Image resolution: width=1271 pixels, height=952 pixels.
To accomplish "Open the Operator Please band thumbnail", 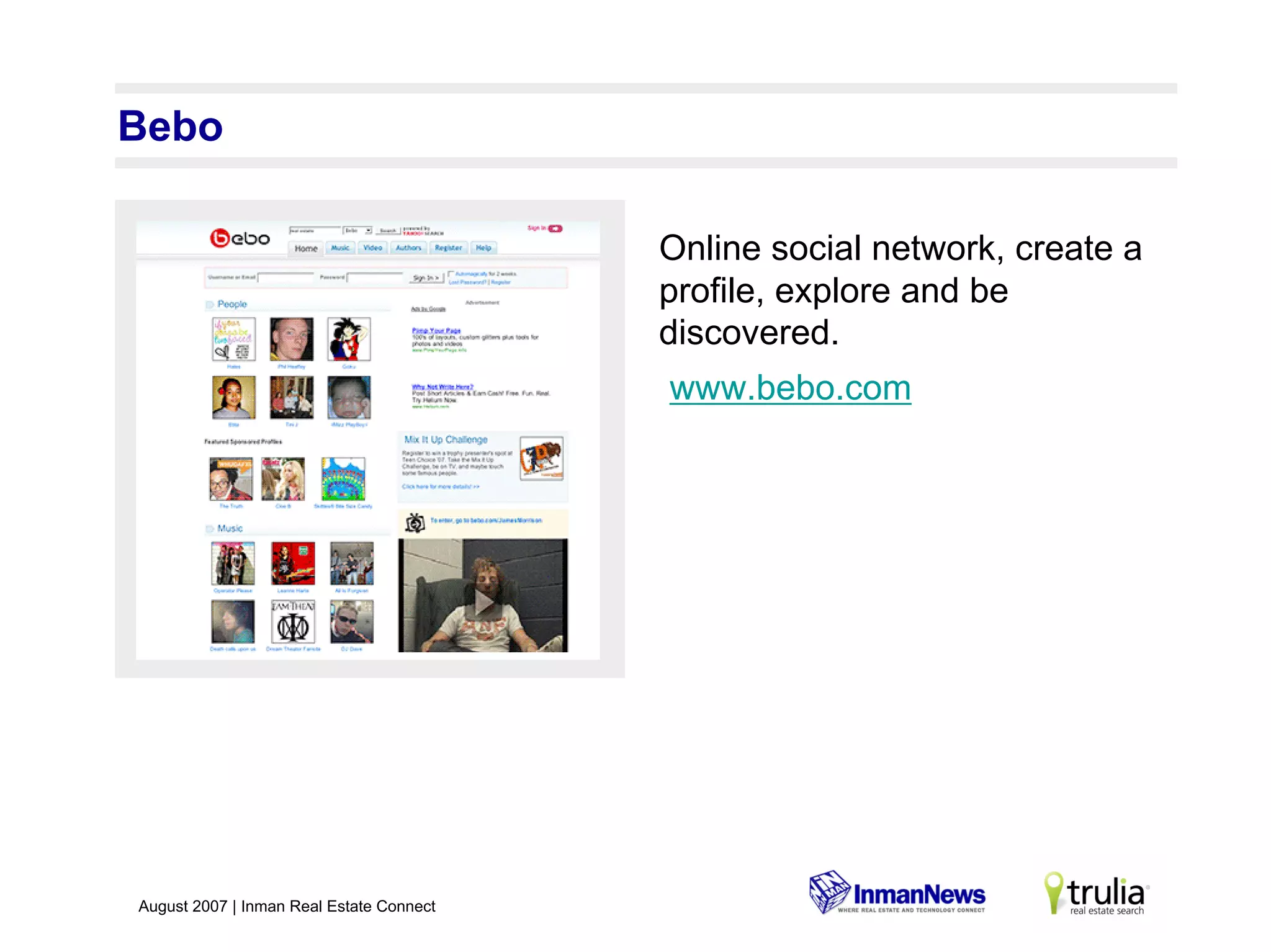I will coord(233,564).
